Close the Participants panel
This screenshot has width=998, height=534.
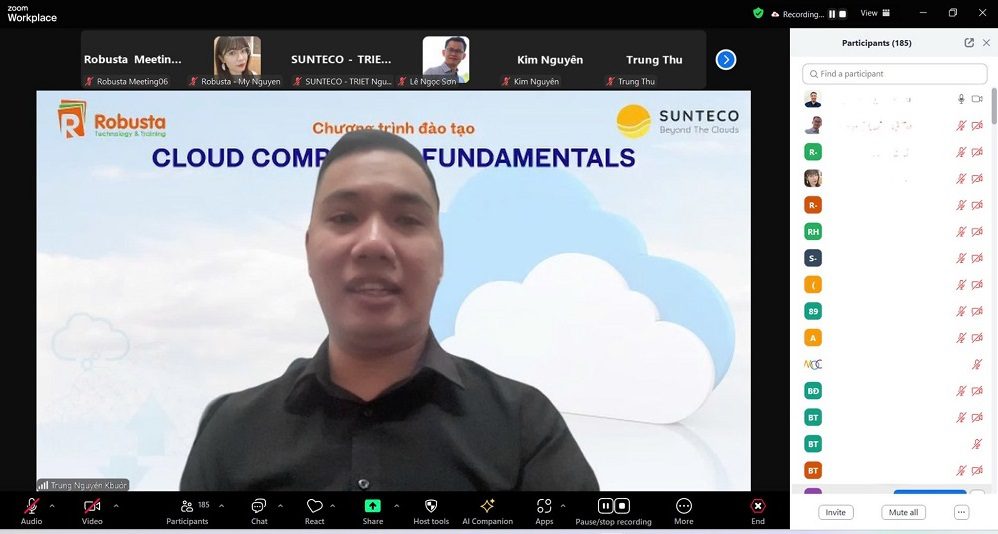(986, 43)
